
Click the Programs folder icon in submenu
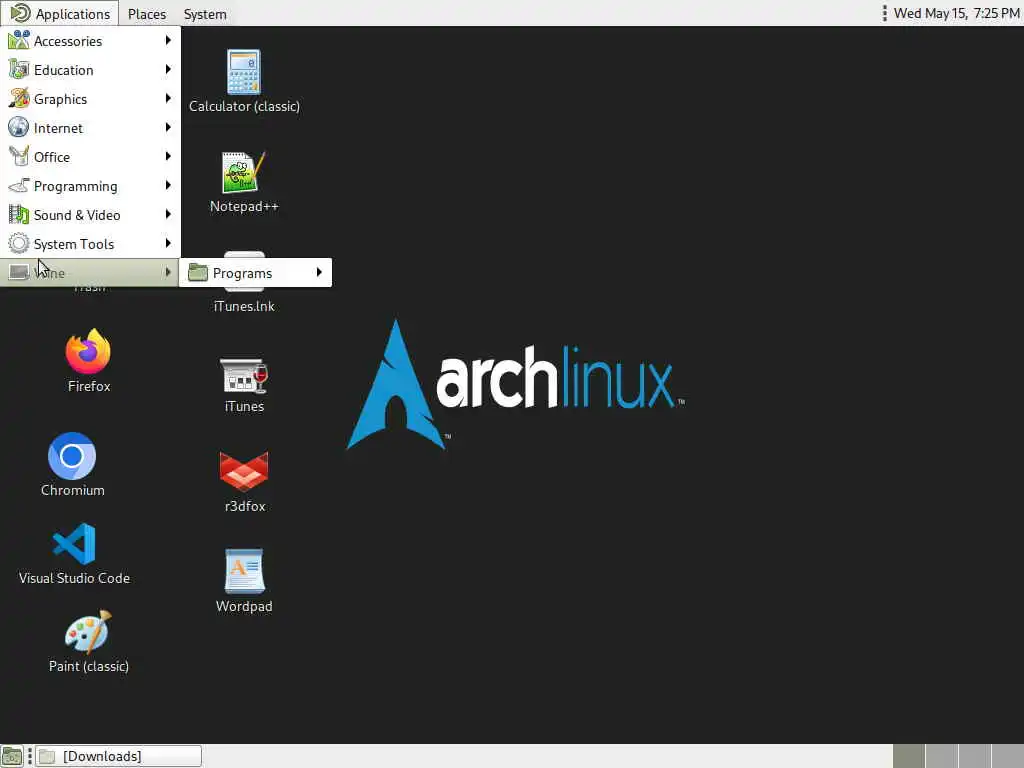(x=198, y=272)
